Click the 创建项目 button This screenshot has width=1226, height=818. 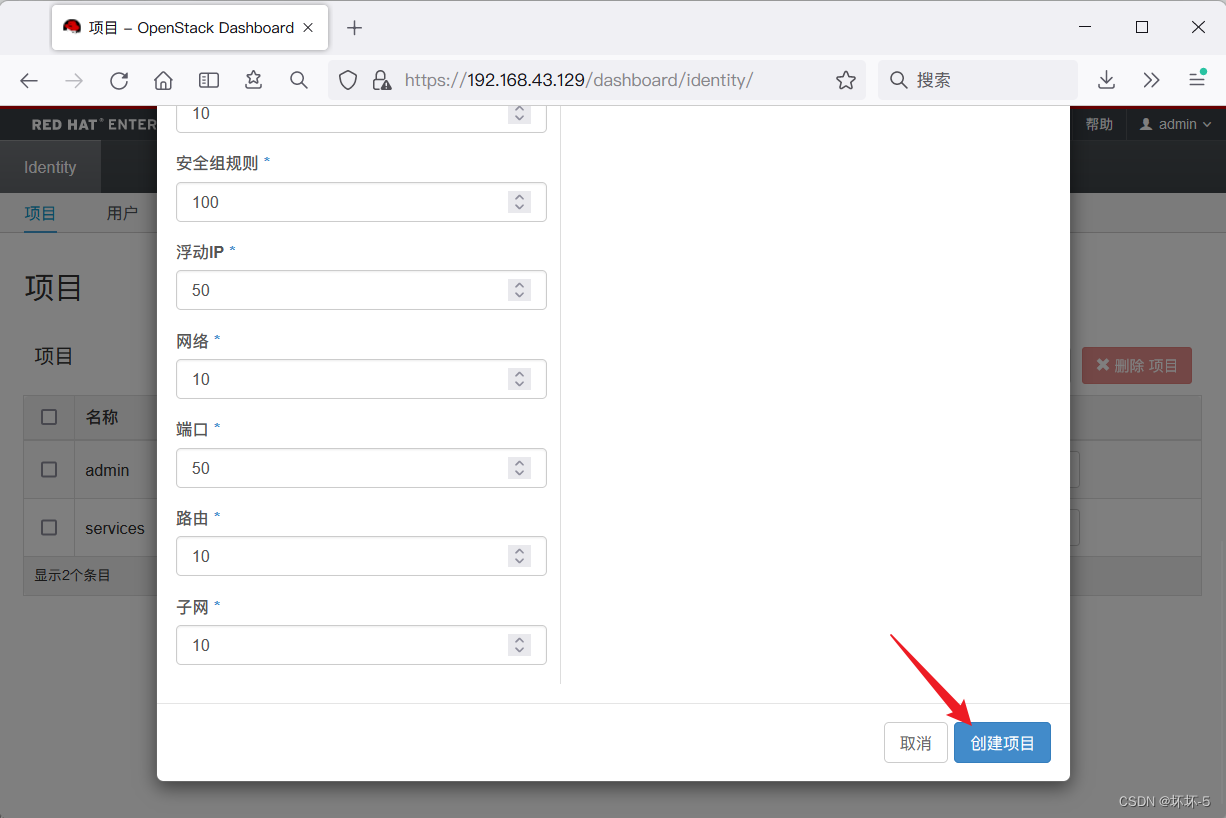[x=1002, y=743]
